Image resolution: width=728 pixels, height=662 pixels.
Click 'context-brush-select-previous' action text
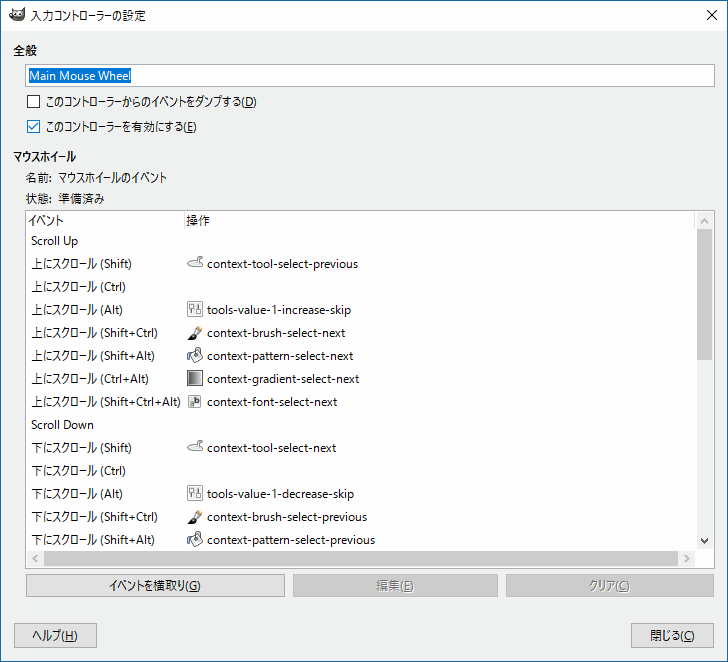[287, 517]
